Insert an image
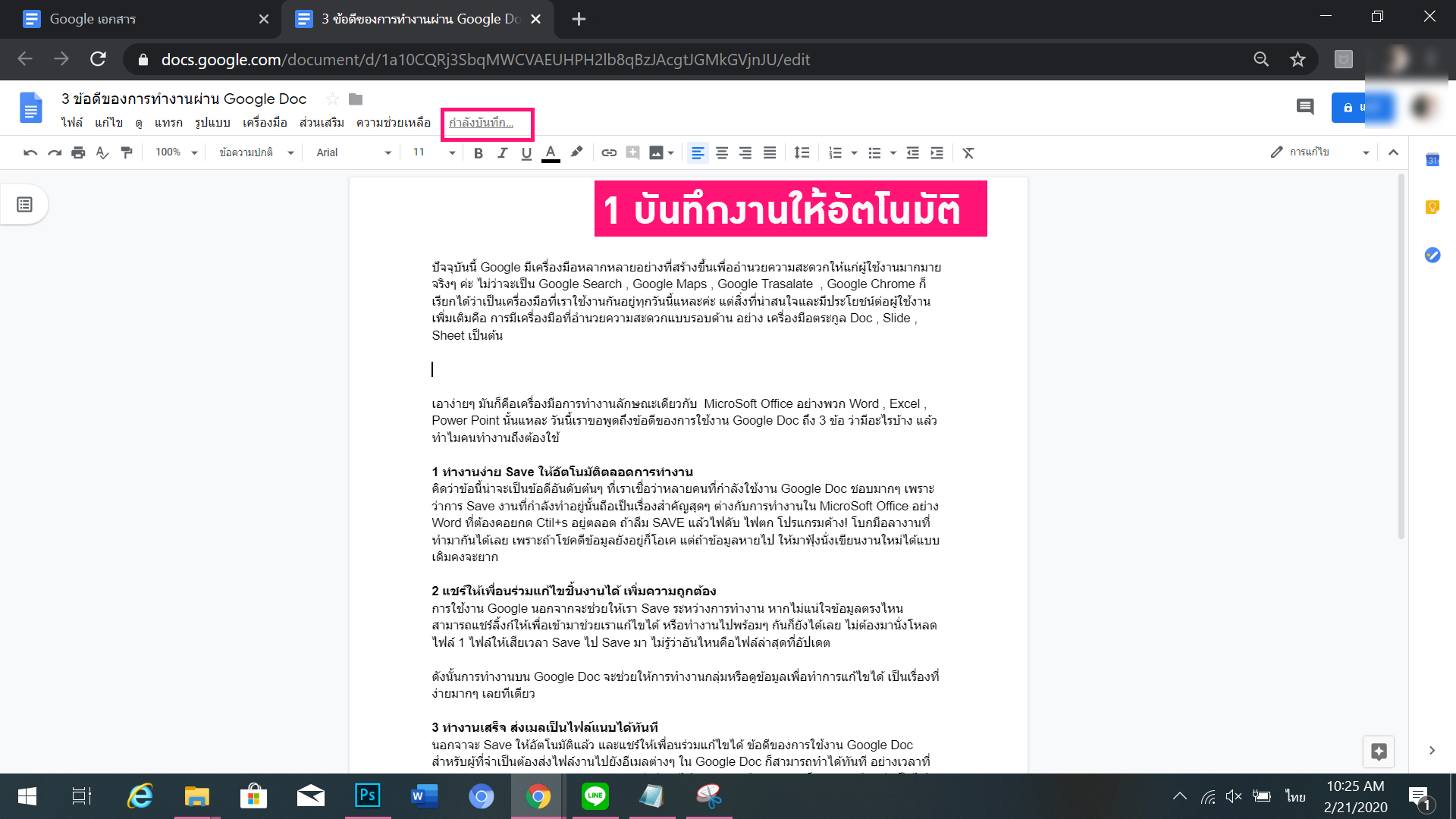This screenshot has width=1456, height=819. tap(657, 152)
